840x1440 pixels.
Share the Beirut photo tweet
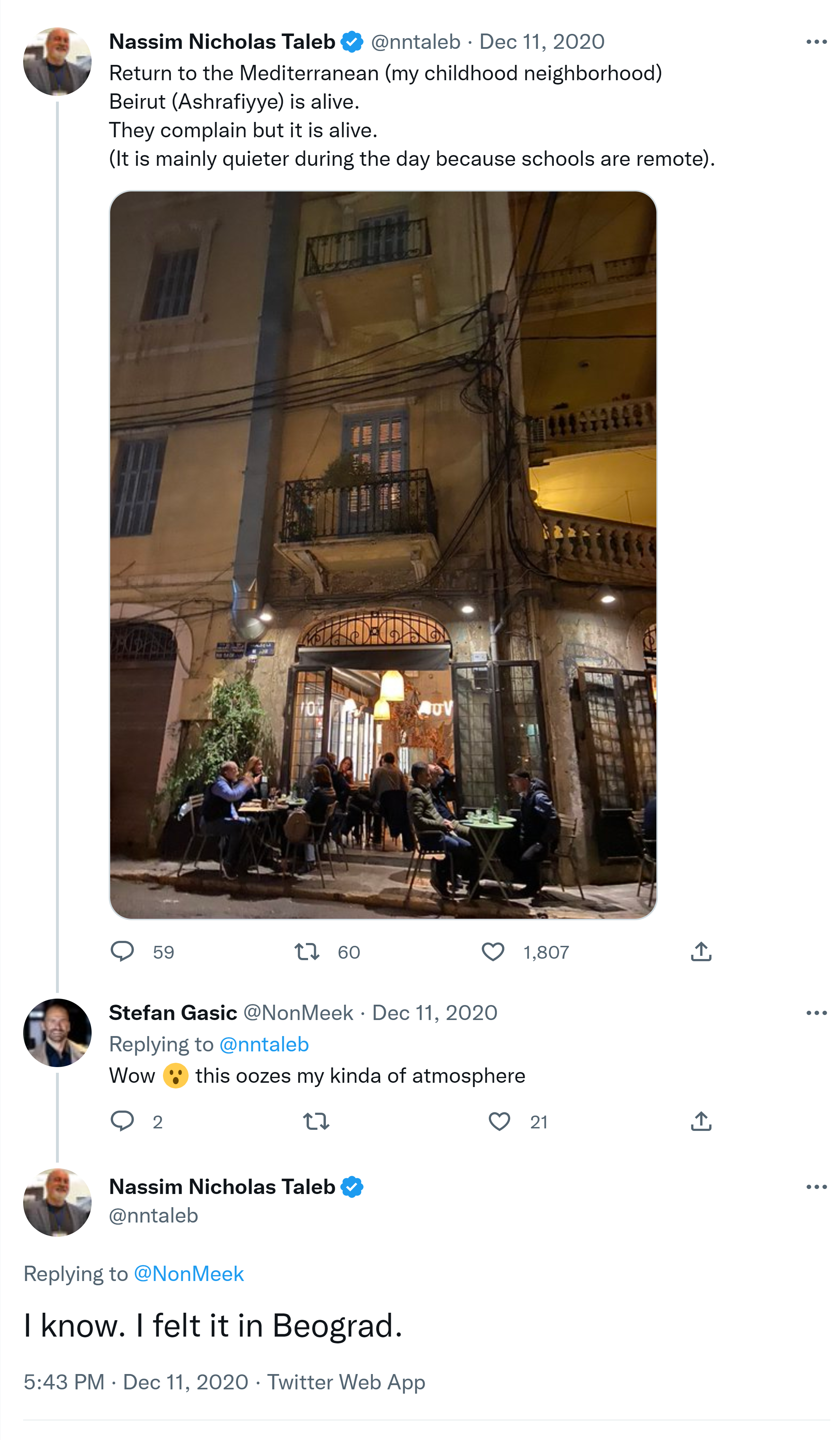pos(701,952)
